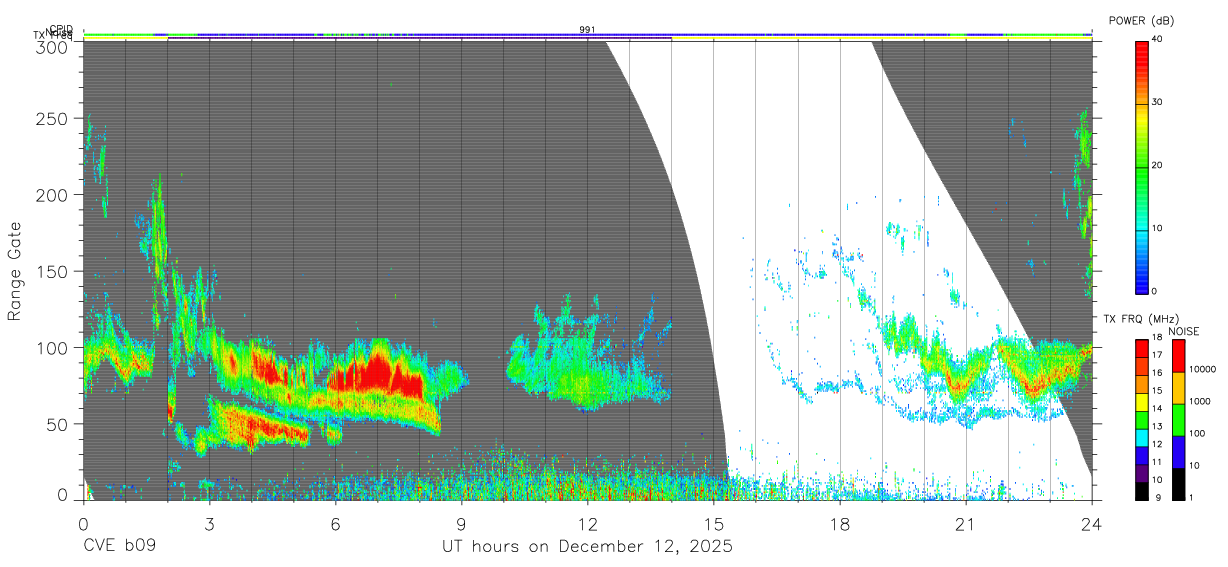Screen dimensions: 1228x567
Task: Click the 9 tick on the UT hours axis
Action: coord(461,524)
